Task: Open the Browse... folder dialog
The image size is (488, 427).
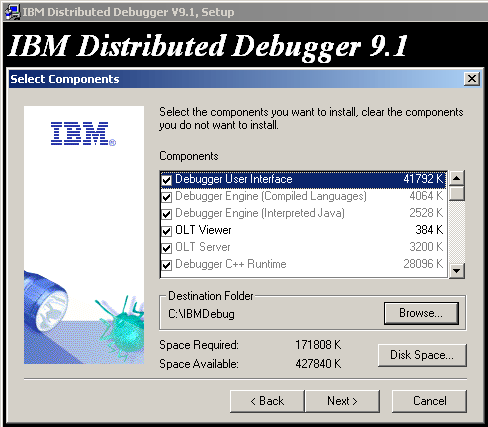Action: 421,313
